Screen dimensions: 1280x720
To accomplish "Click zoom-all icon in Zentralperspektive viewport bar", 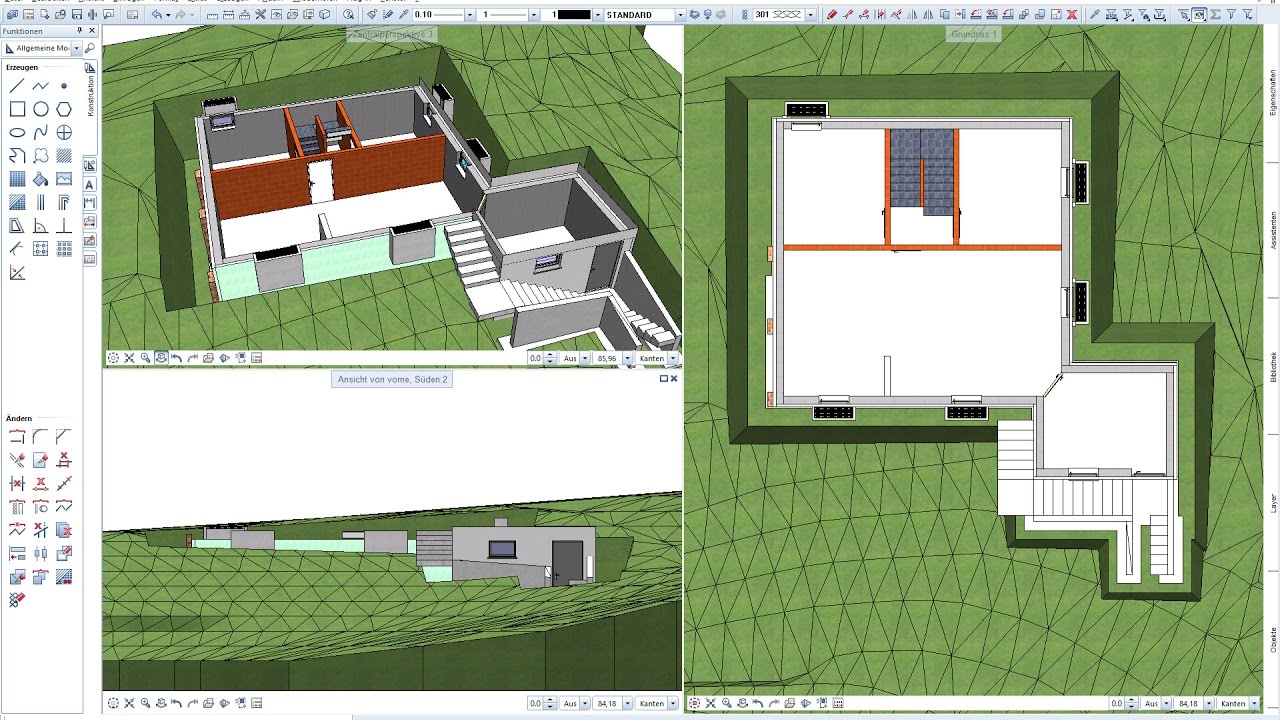I will tap(129, 358).
